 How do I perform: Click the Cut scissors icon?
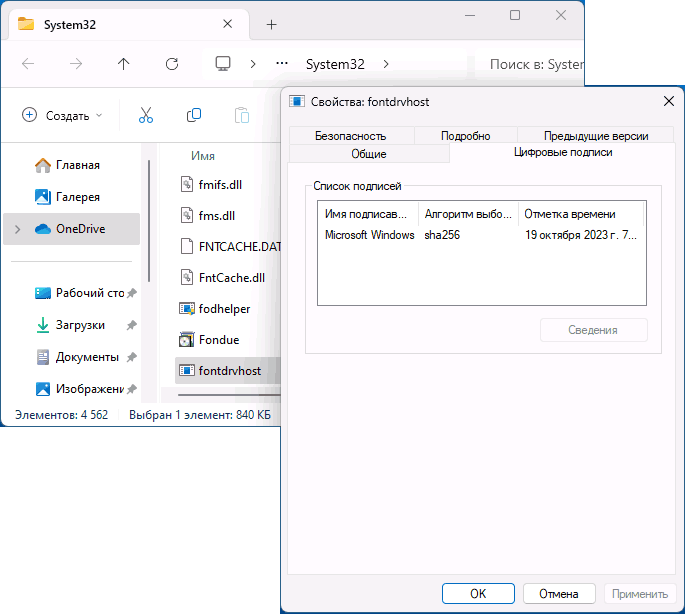(x=146, y=115)
